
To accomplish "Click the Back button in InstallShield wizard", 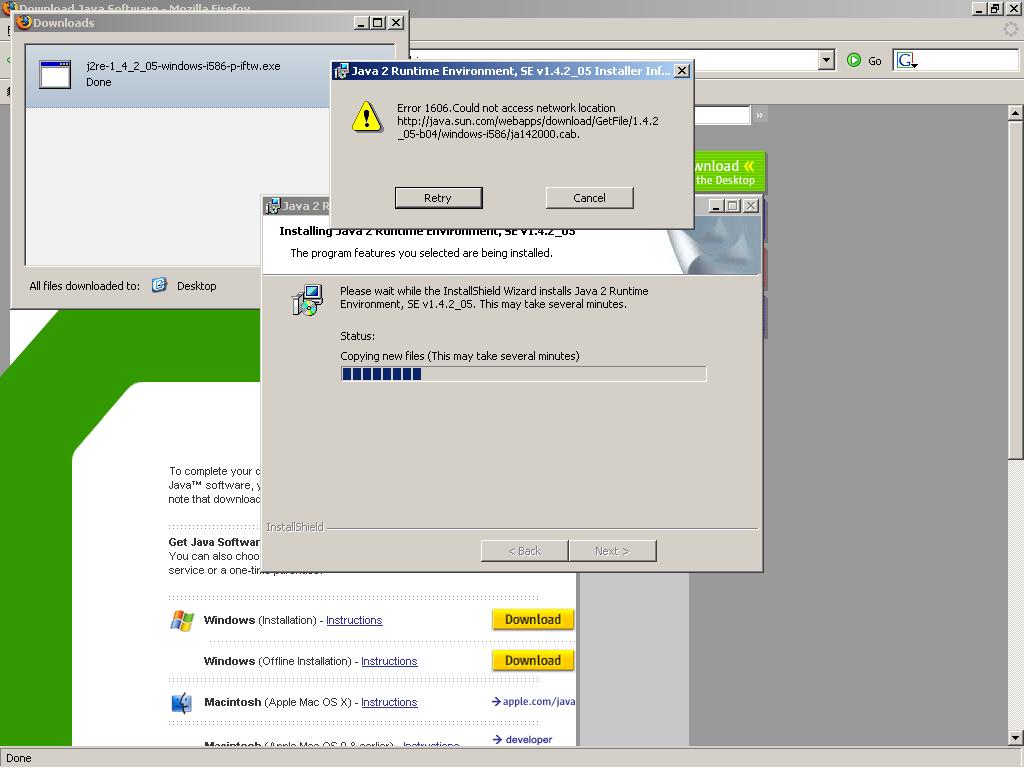I will pyautogui.click(x=524, y=551).
